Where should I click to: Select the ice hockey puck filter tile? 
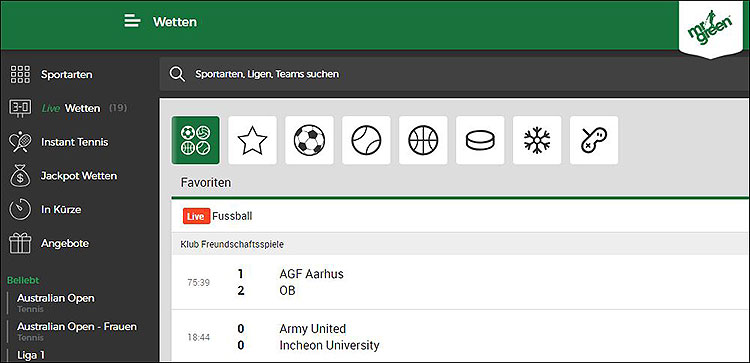(x=480, y=140)
